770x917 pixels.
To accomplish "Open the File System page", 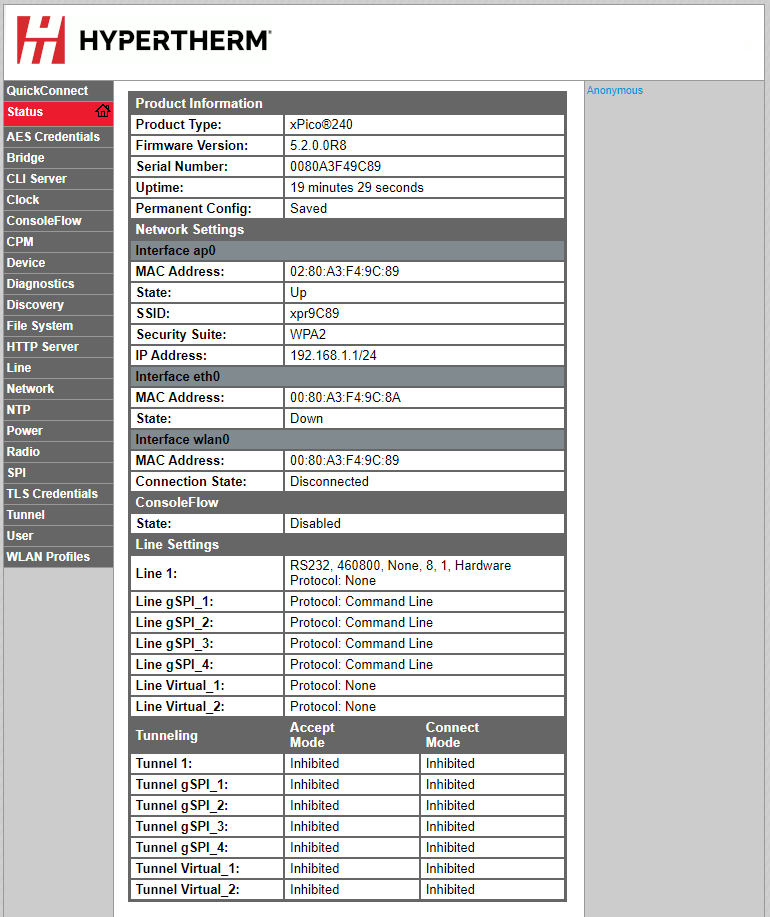I will [40, 326].
